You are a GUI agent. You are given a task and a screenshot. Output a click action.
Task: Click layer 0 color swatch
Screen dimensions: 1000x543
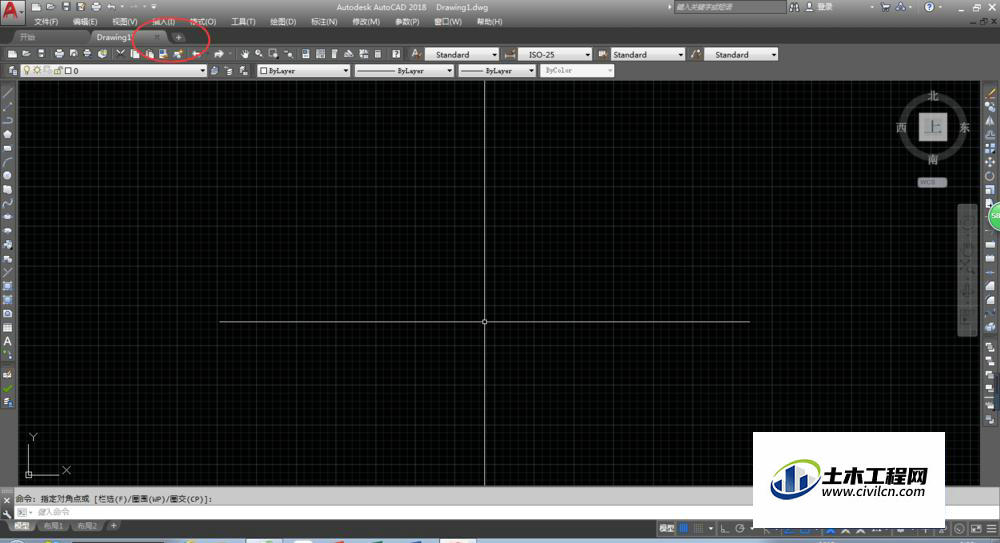68,71
